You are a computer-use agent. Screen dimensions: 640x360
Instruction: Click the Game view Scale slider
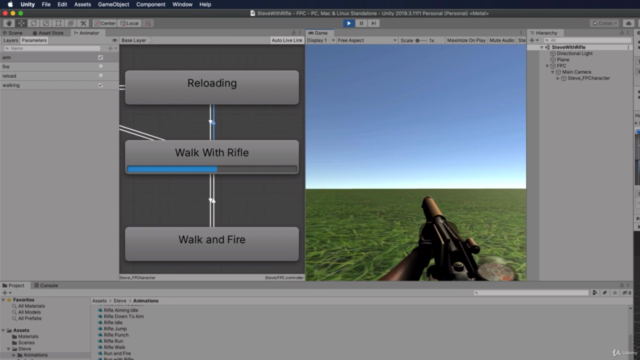421,40
